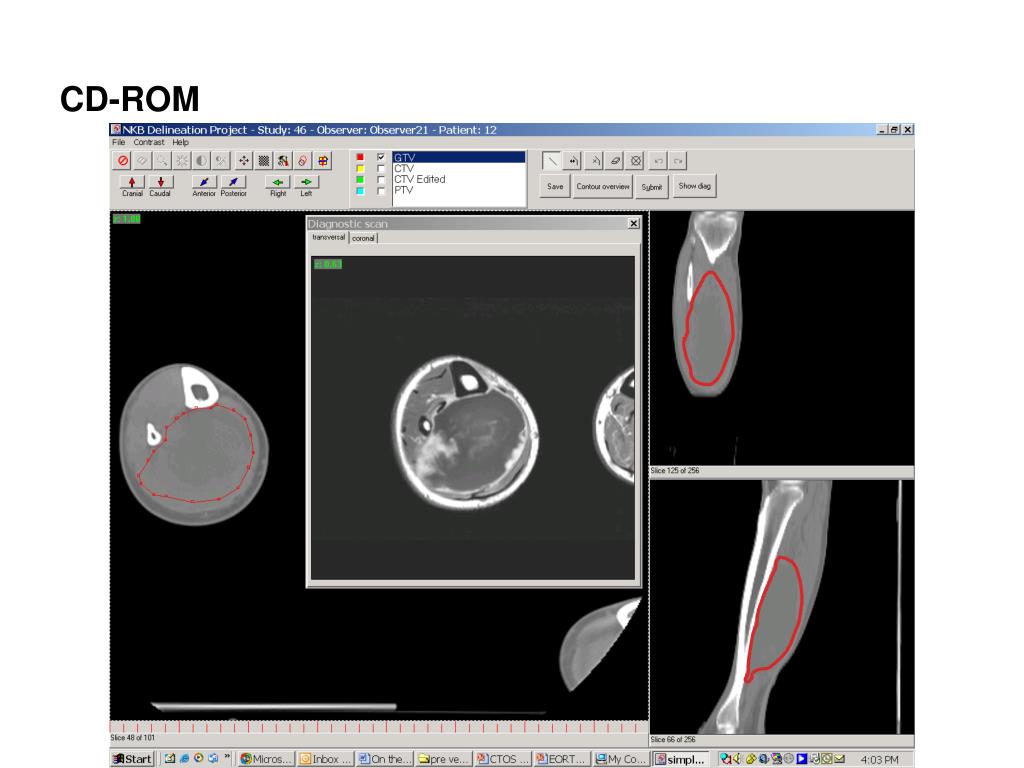
Task: Select CTV Edited in the structure list
Action: click(459, 179)
